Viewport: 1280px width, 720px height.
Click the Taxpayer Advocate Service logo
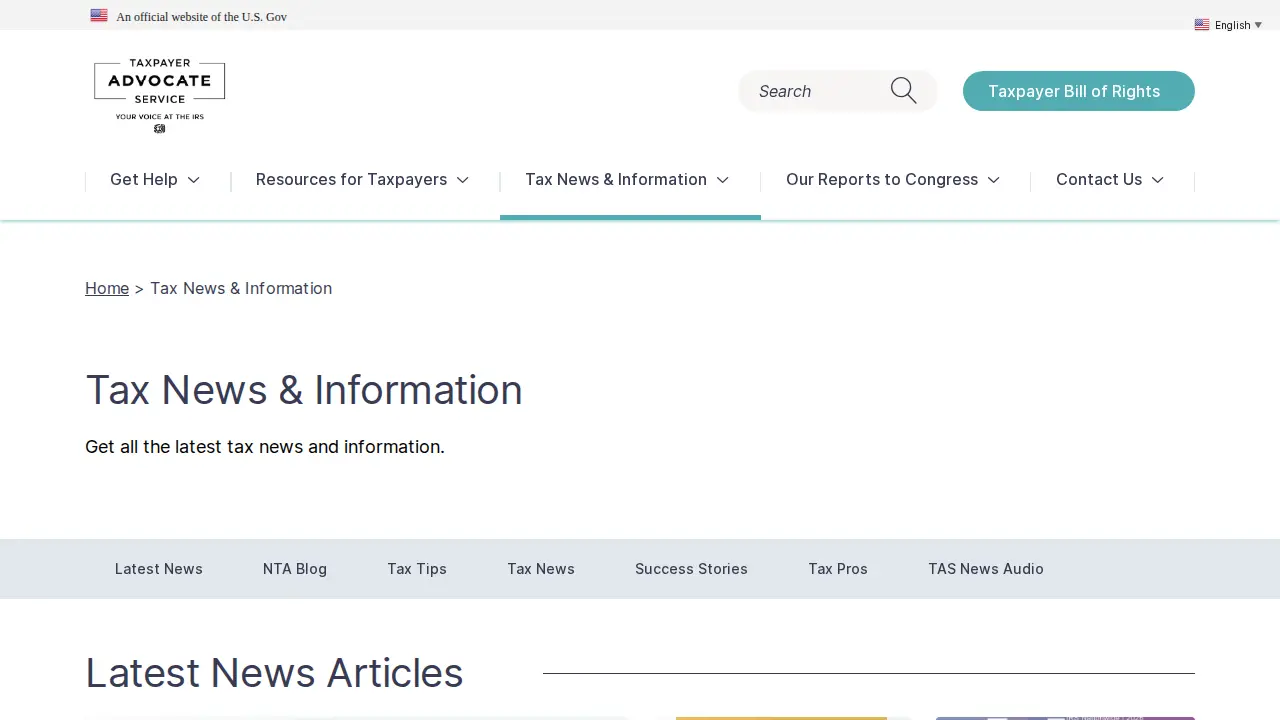tap(159, 96)
